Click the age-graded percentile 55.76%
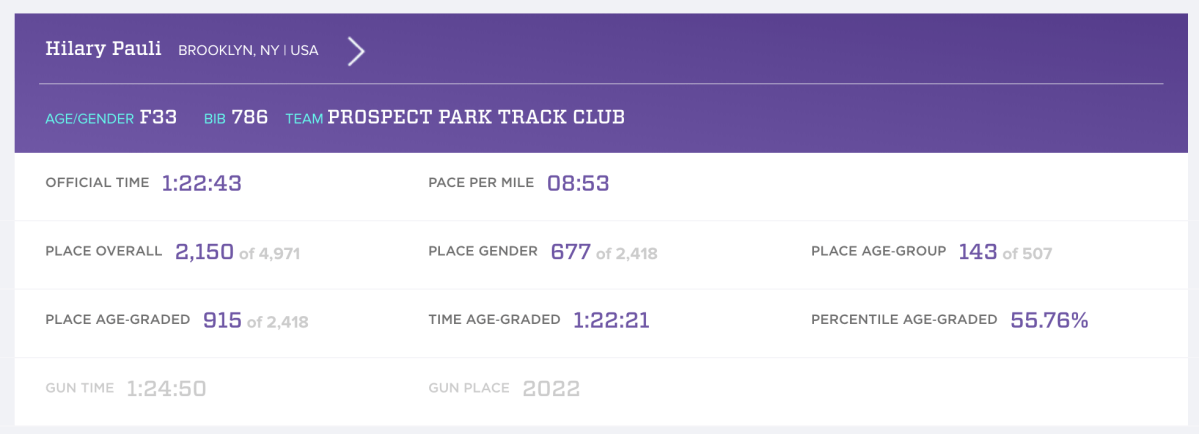This screenshot has width=1199, height=434. click(x=1049, y=321)
